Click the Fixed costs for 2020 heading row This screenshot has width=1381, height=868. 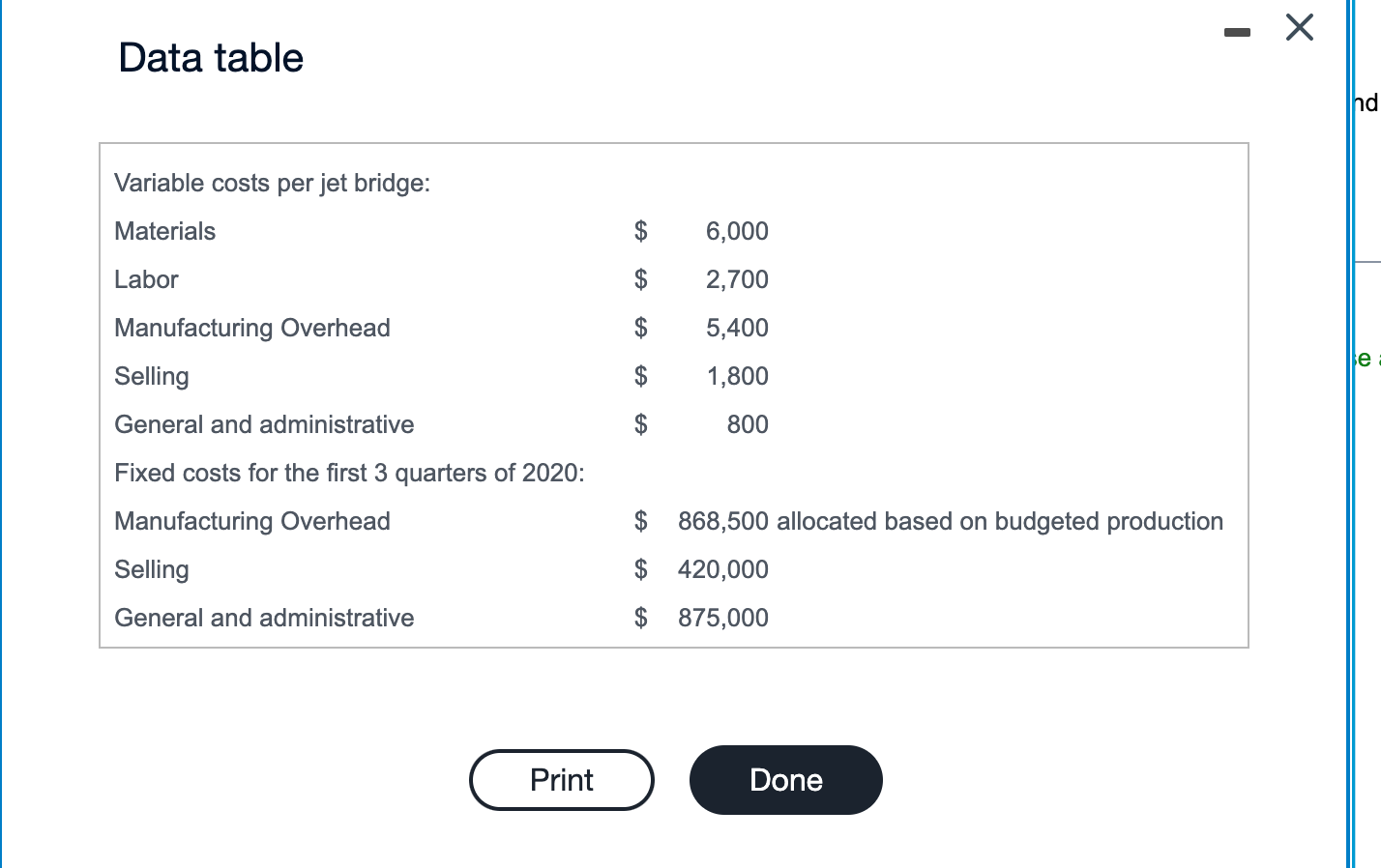348,473
